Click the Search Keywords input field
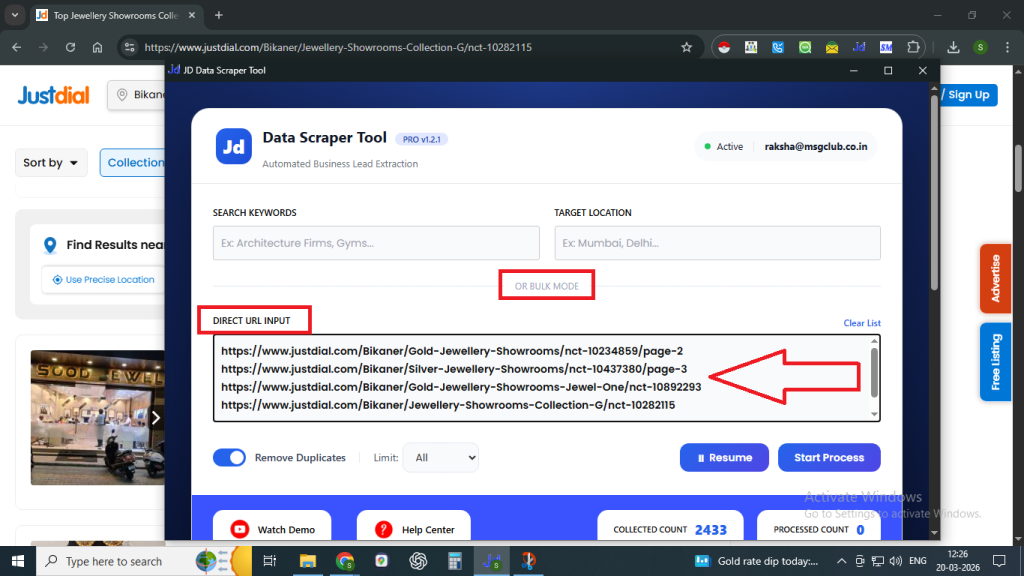 376,243
